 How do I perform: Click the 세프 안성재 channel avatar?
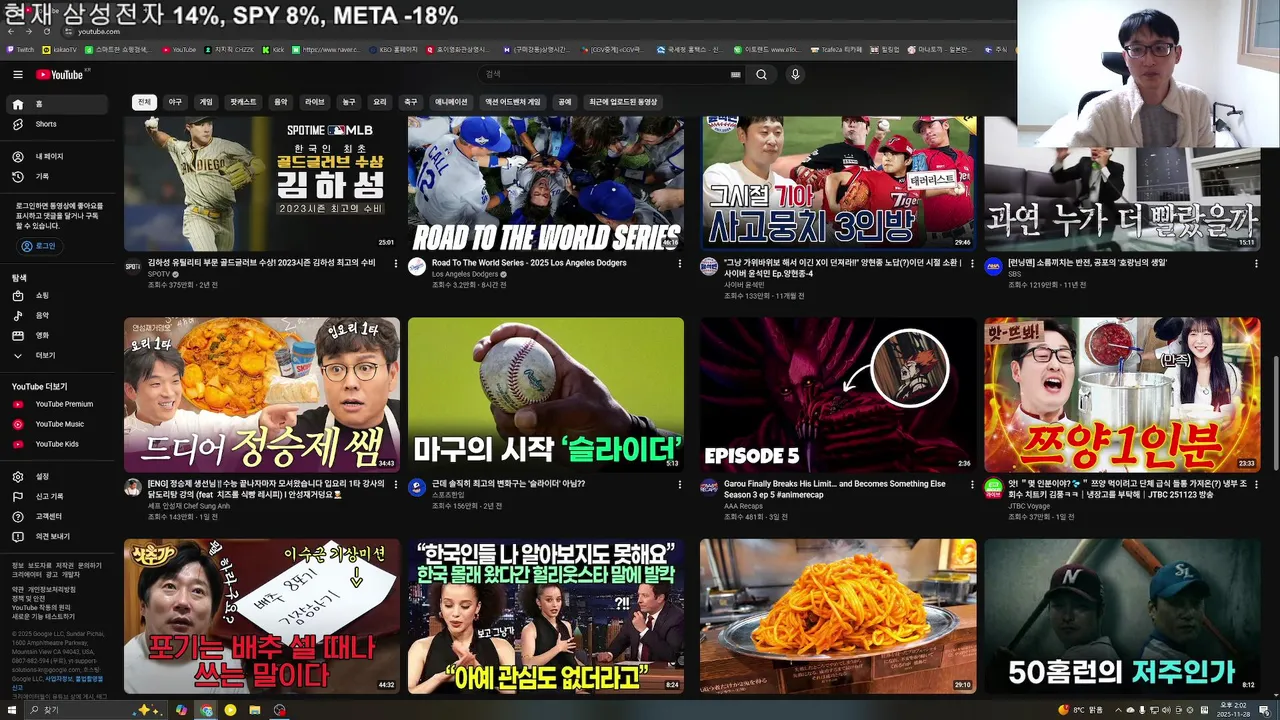tap(133, 487)
